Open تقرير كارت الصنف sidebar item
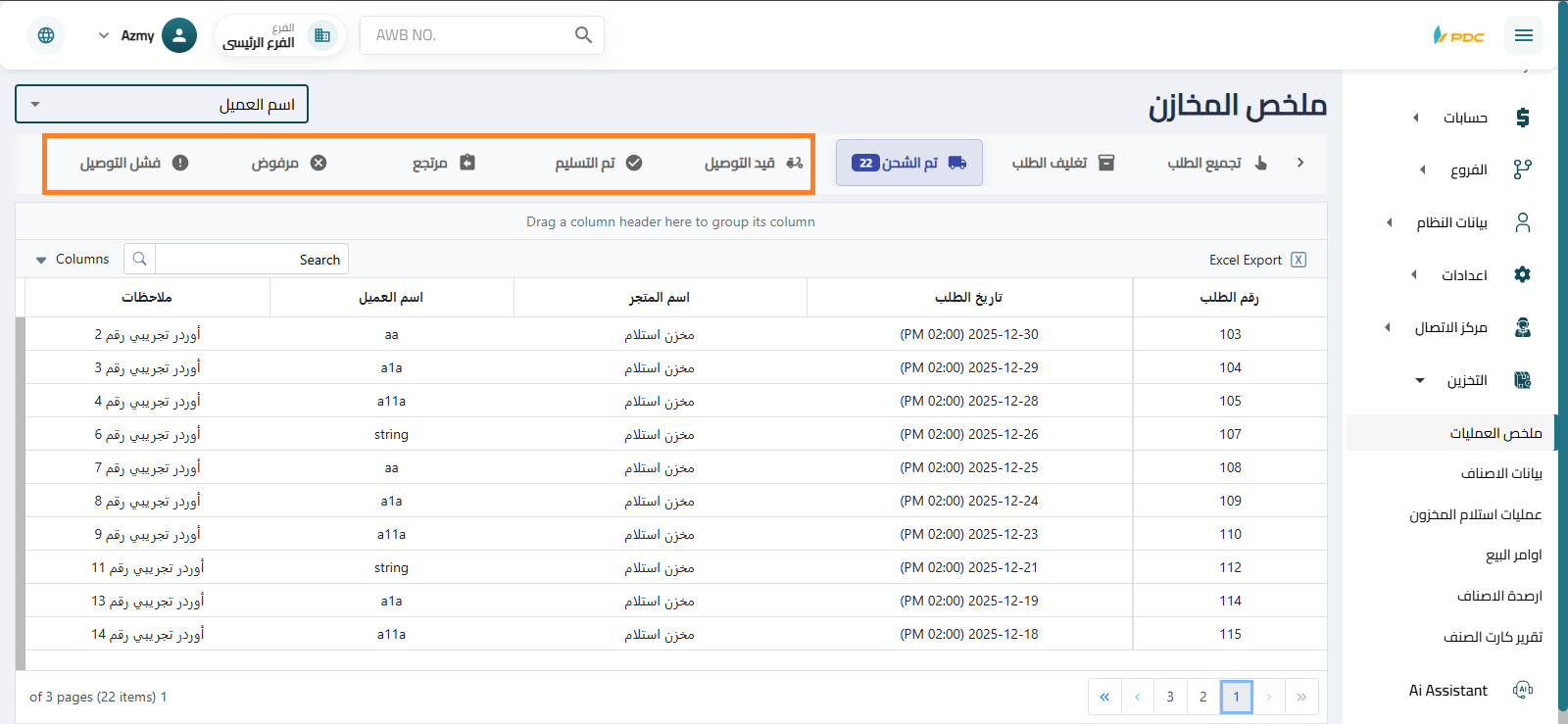Screen dimensions: 1568x724 pyautogui.click(x=1493, y=637)
